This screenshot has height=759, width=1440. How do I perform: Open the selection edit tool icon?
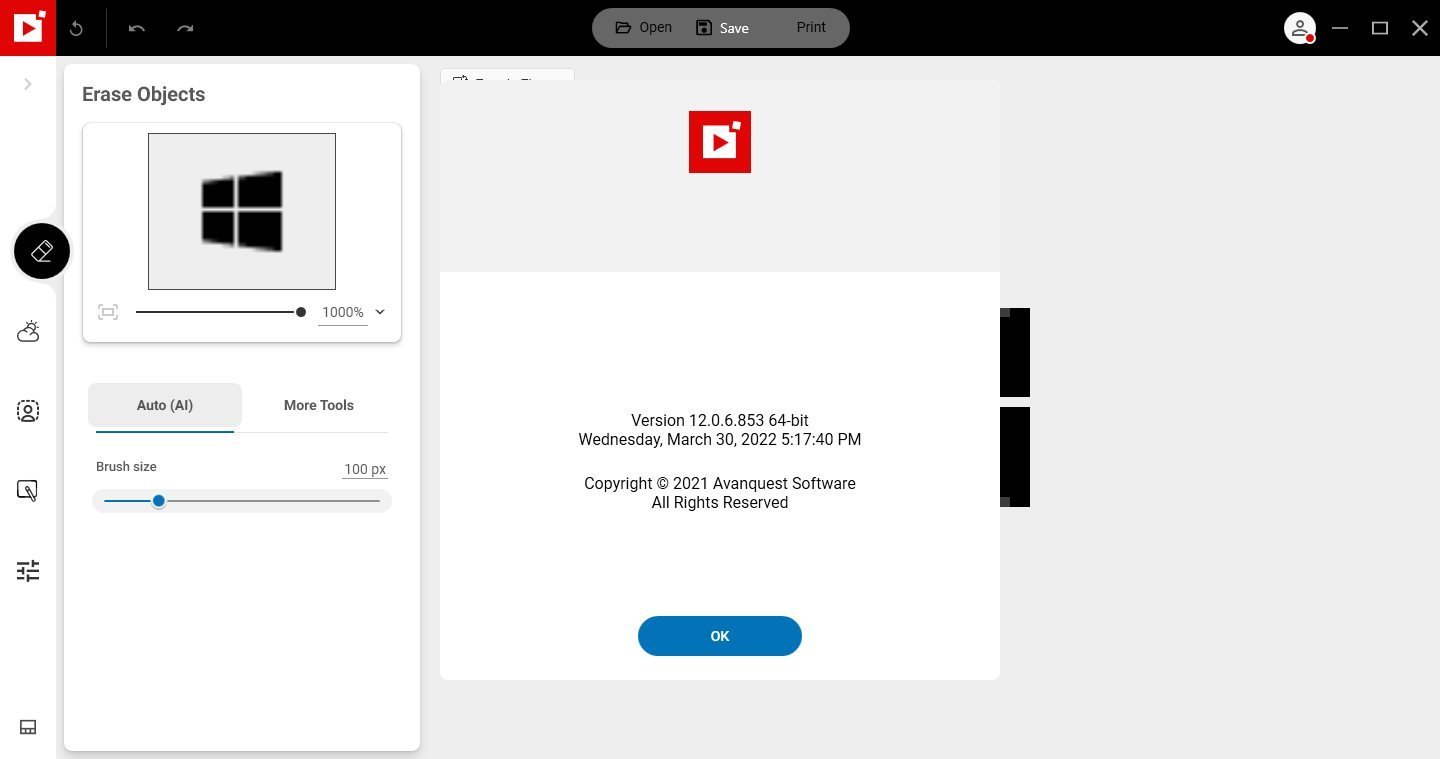28,491
